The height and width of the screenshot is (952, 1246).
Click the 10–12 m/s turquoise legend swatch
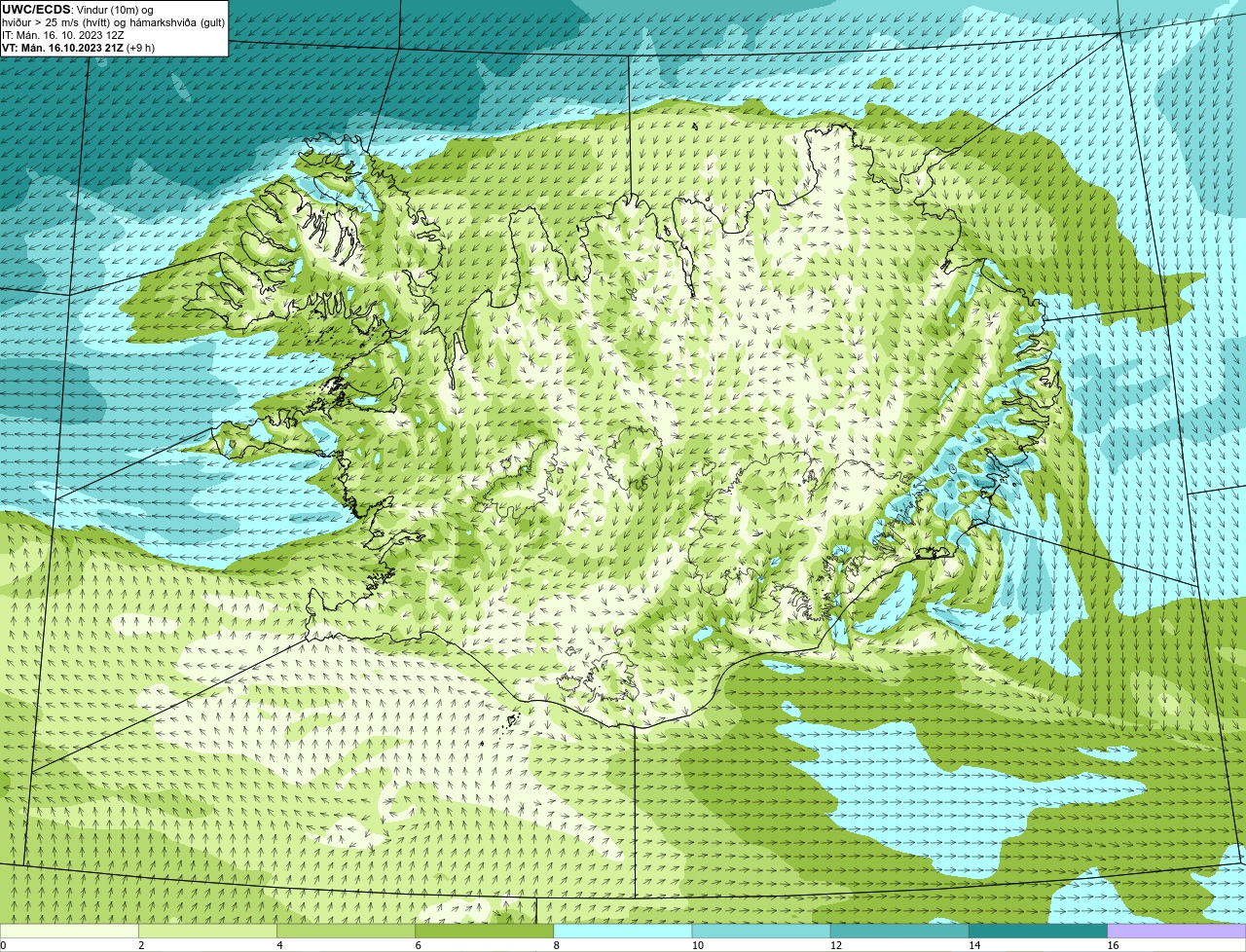(761, 931)
